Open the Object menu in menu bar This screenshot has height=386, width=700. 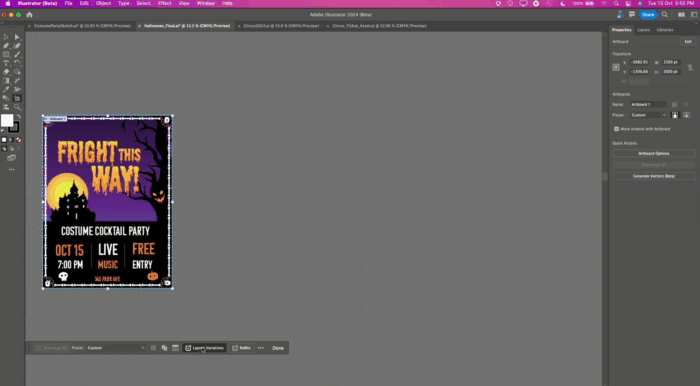pos(103,3)
